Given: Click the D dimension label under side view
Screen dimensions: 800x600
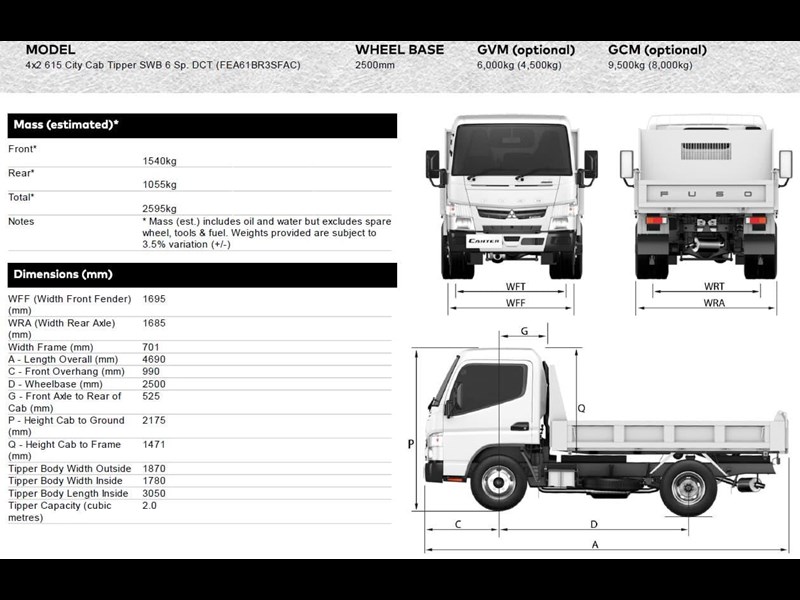Looking at the screenshot, I should coord(594,524).
